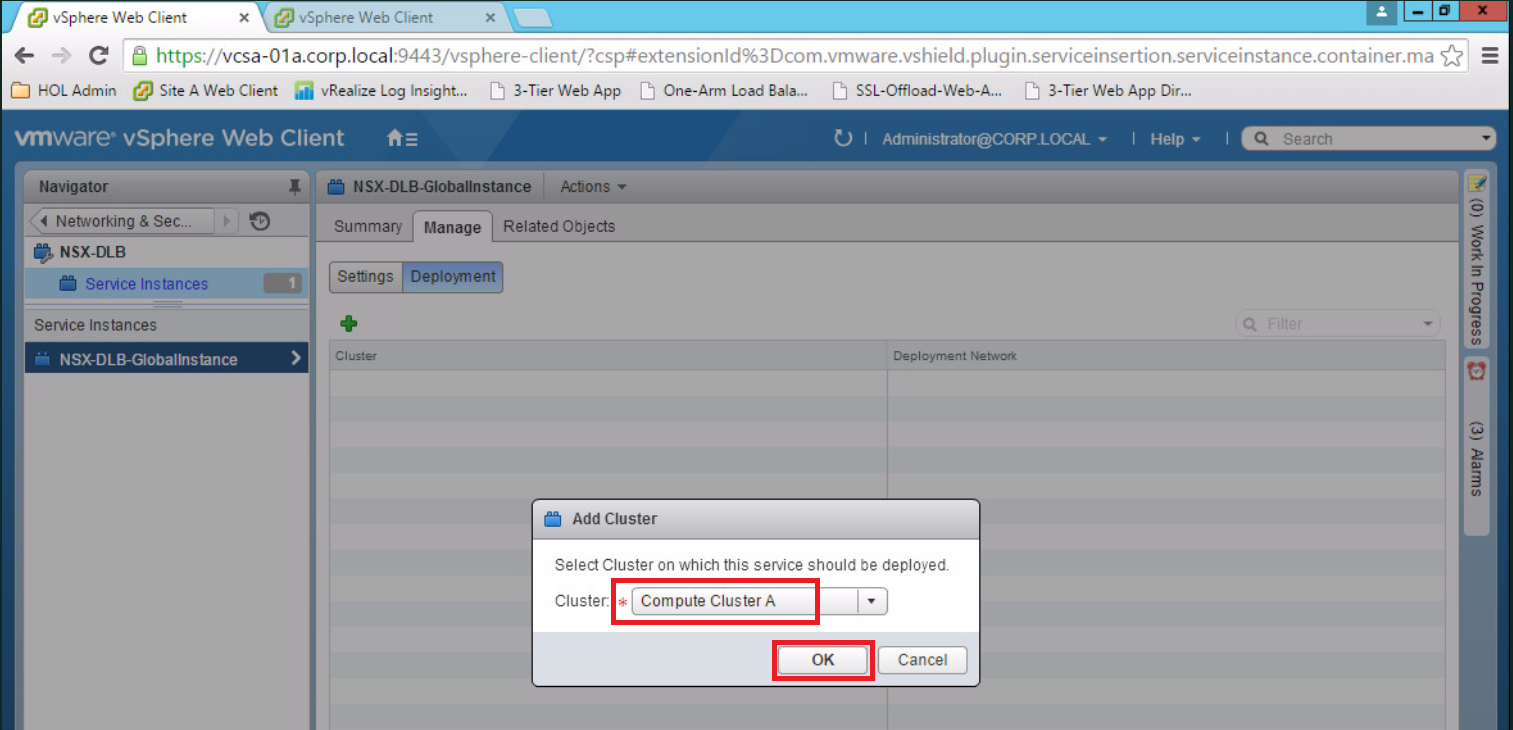The width and height of the screenshot is (1513, 730).
Task: Open Administrator@CORP.LOCAL user dropdown
Action: pos(994,139)
